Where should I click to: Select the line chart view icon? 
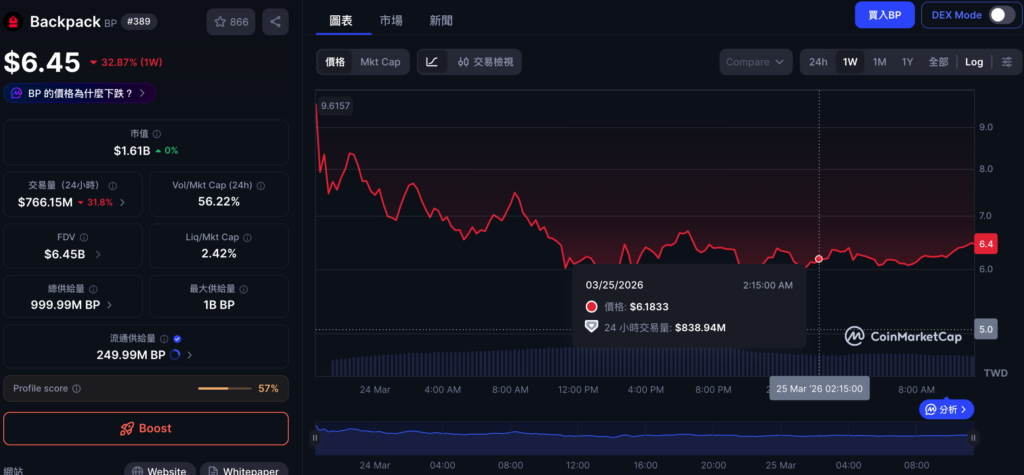click(x=431, y=62)
